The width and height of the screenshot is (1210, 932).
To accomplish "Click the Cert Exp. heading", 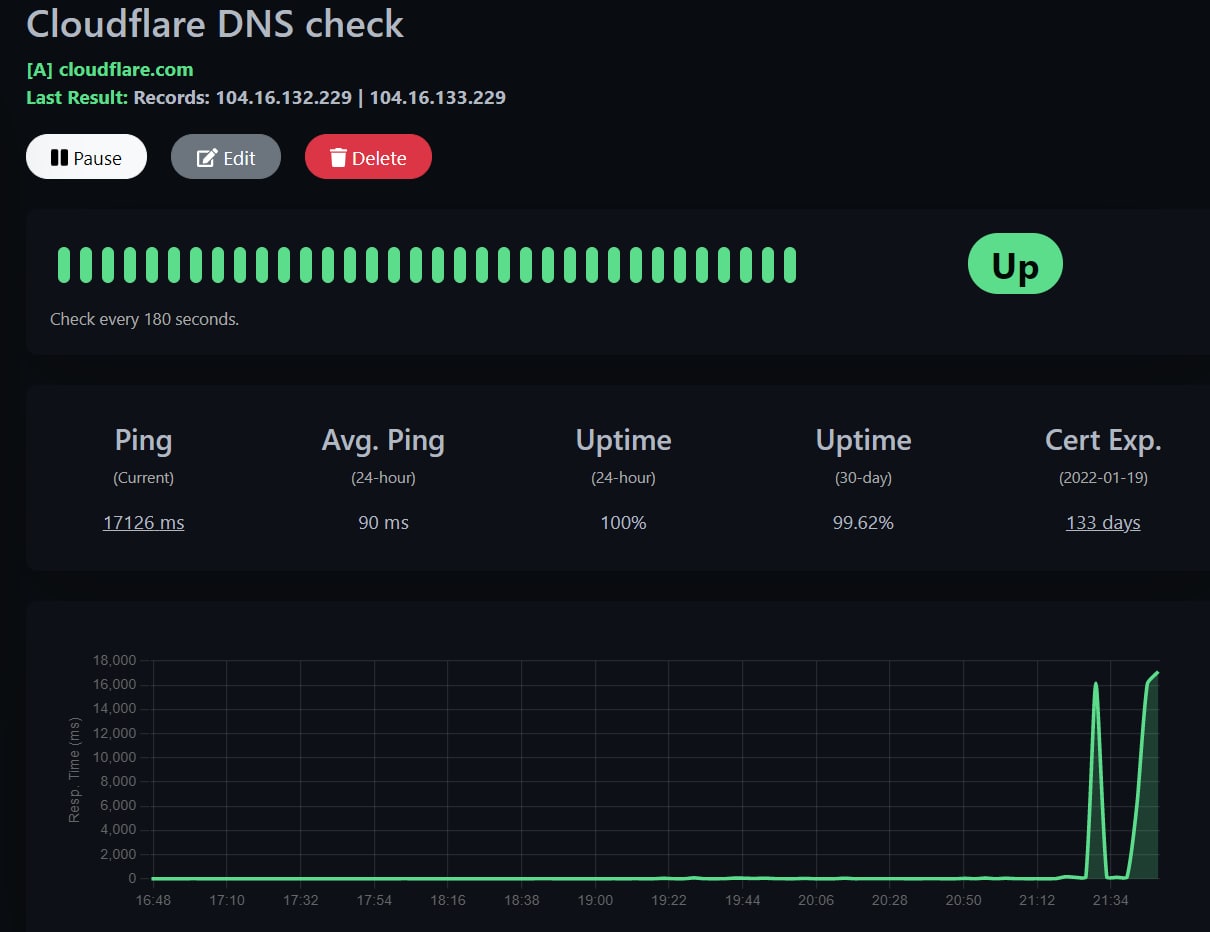I will pos(1103,440).
